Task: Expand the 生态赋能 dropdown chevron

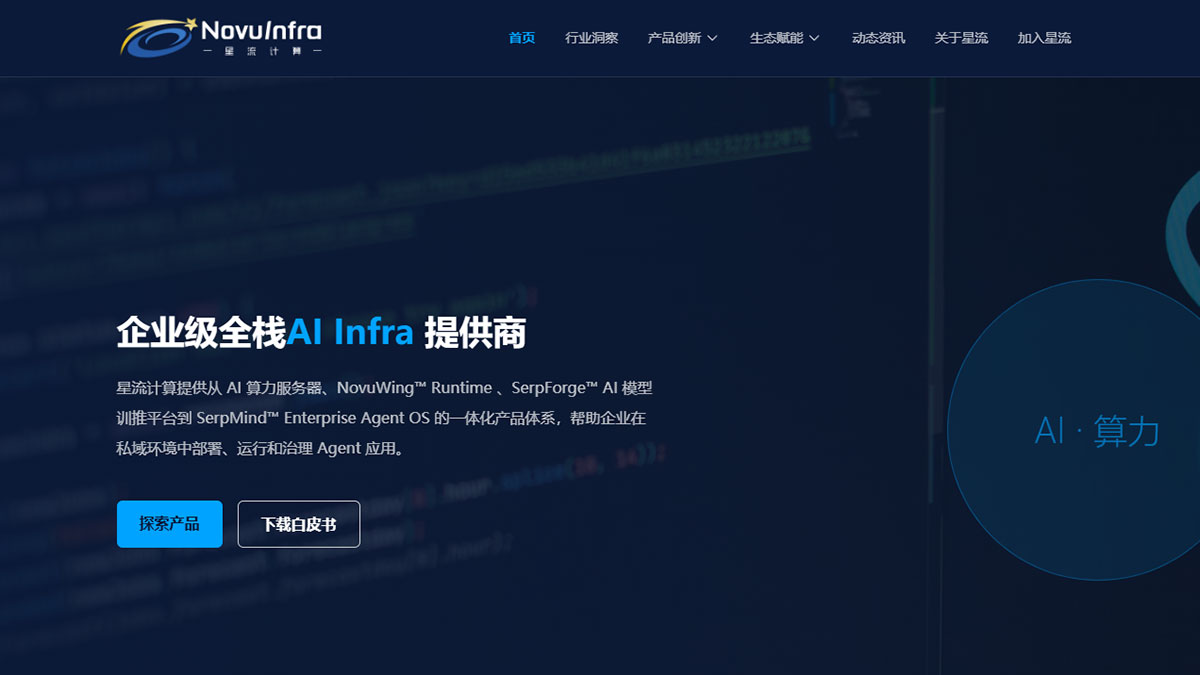Action: [x=814, y=38]
